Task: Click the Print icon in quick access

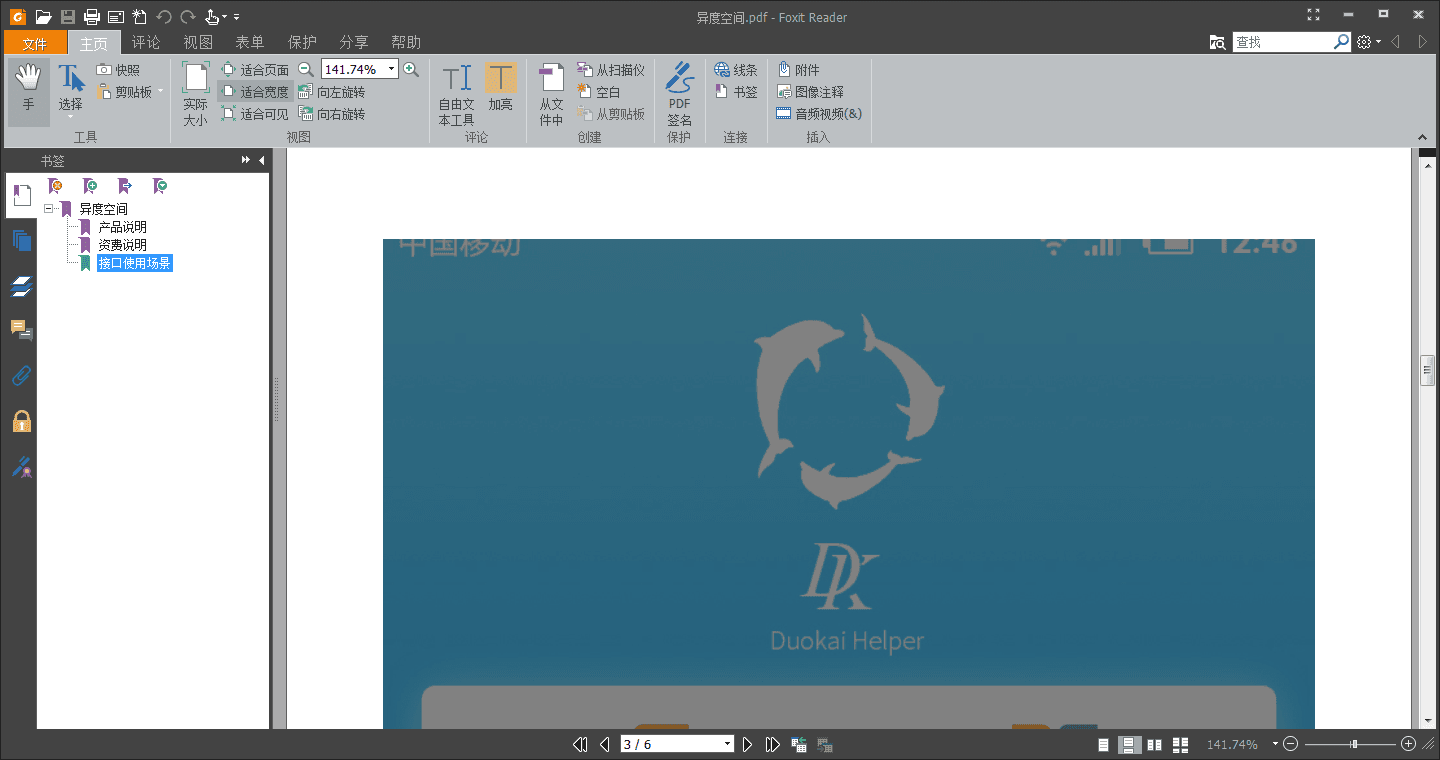Action: pyautogui.click(x=91, y=16)
